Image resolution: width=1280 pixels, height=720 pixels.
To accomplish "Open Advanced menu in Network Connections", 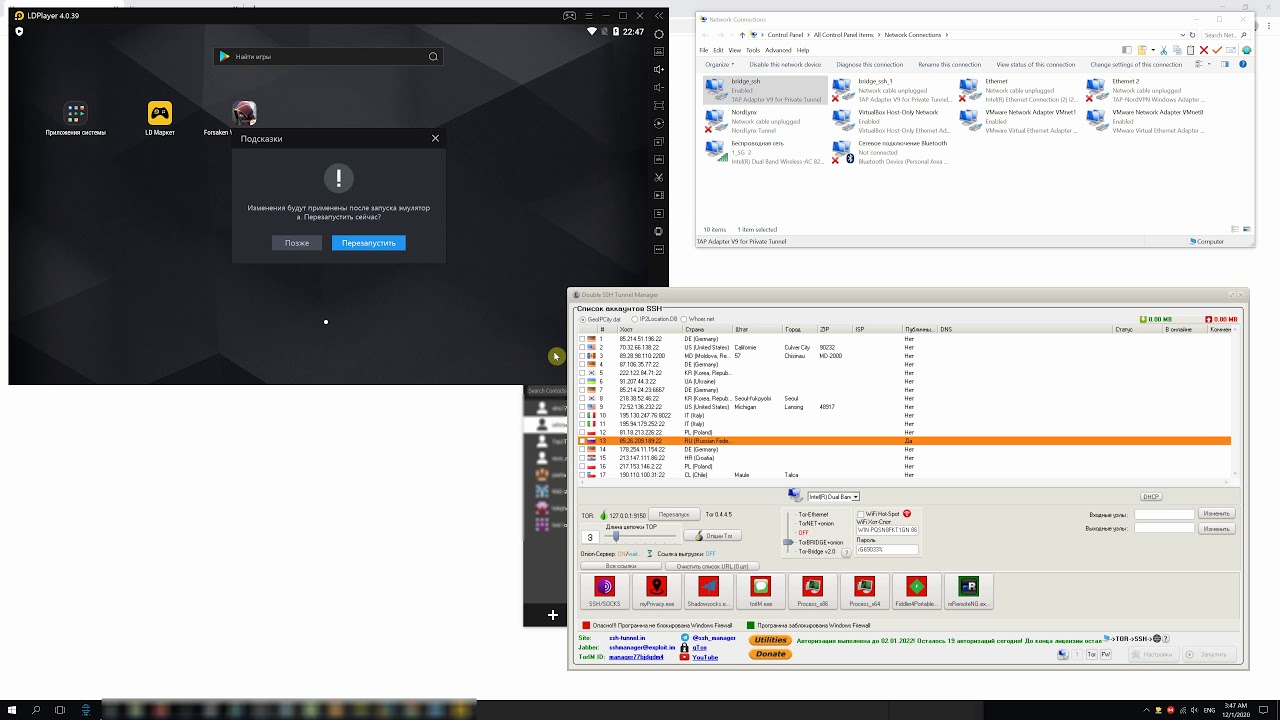I will pyautogui.click(x=778, y=50).
